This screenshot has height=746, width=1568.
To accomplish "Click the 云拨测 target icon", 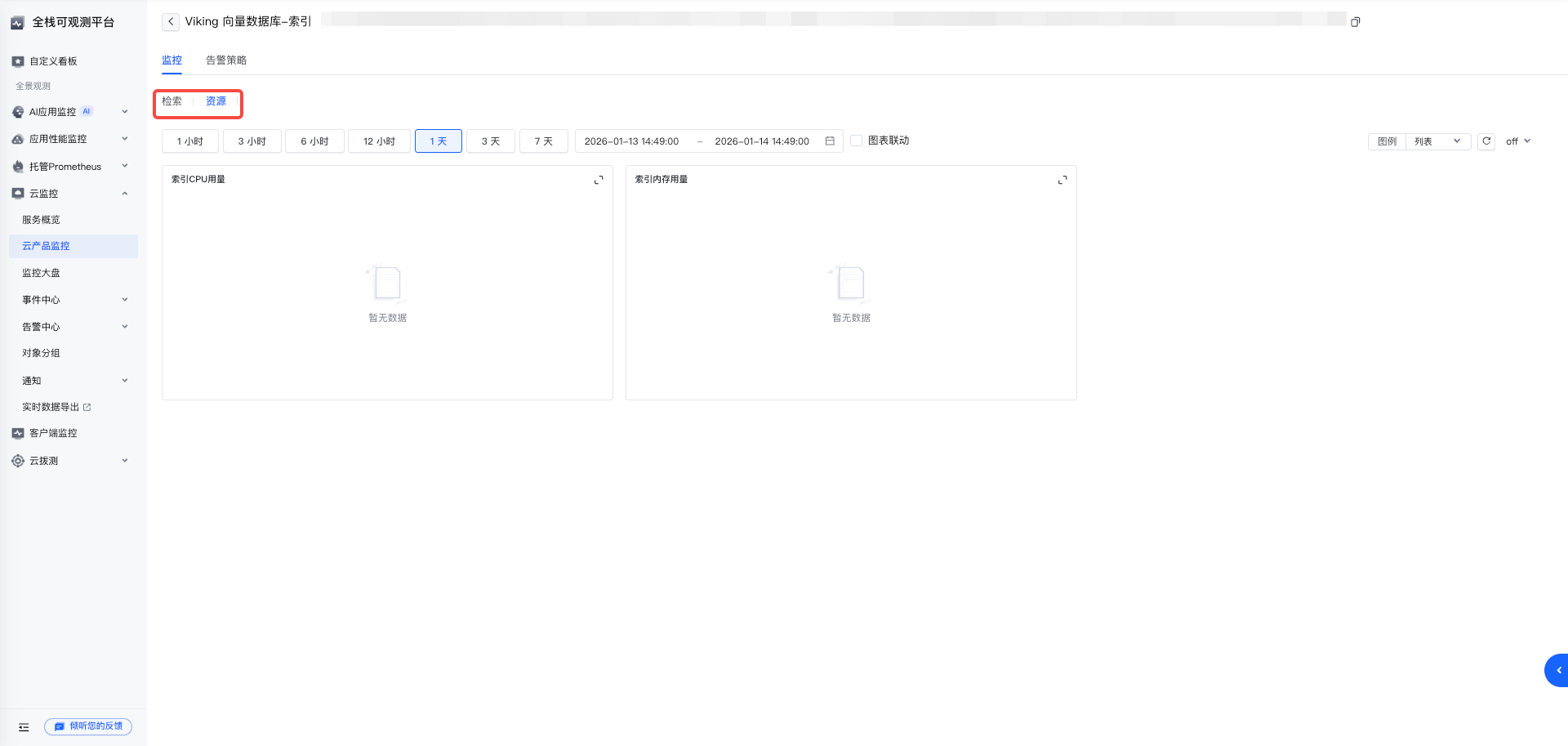I will coord(18,461).
